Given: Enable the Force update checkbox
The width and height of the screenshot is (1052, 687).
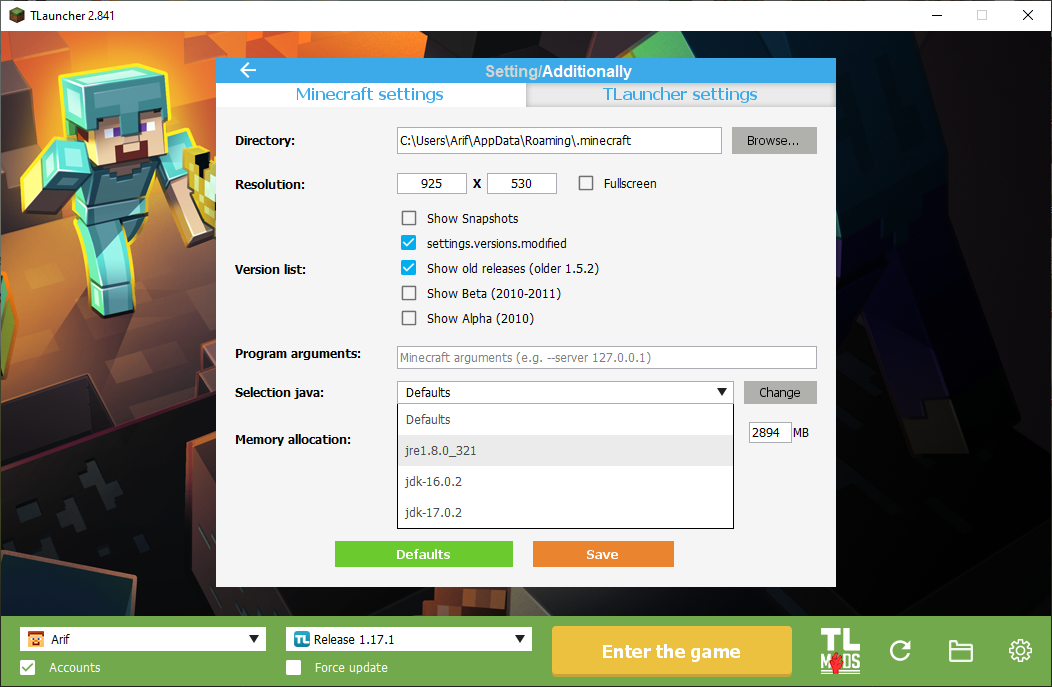Looking at the screenshot, I should [293, 668].
